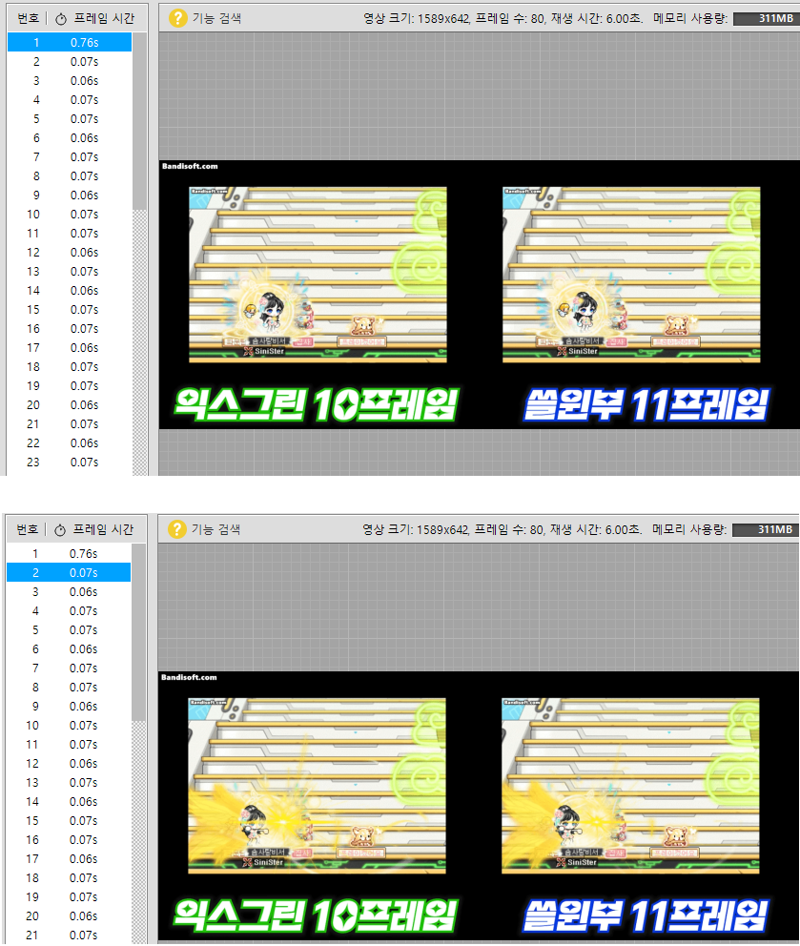Select frame 2 in the upper frame list
800x946 pixels.
[69, 62]
